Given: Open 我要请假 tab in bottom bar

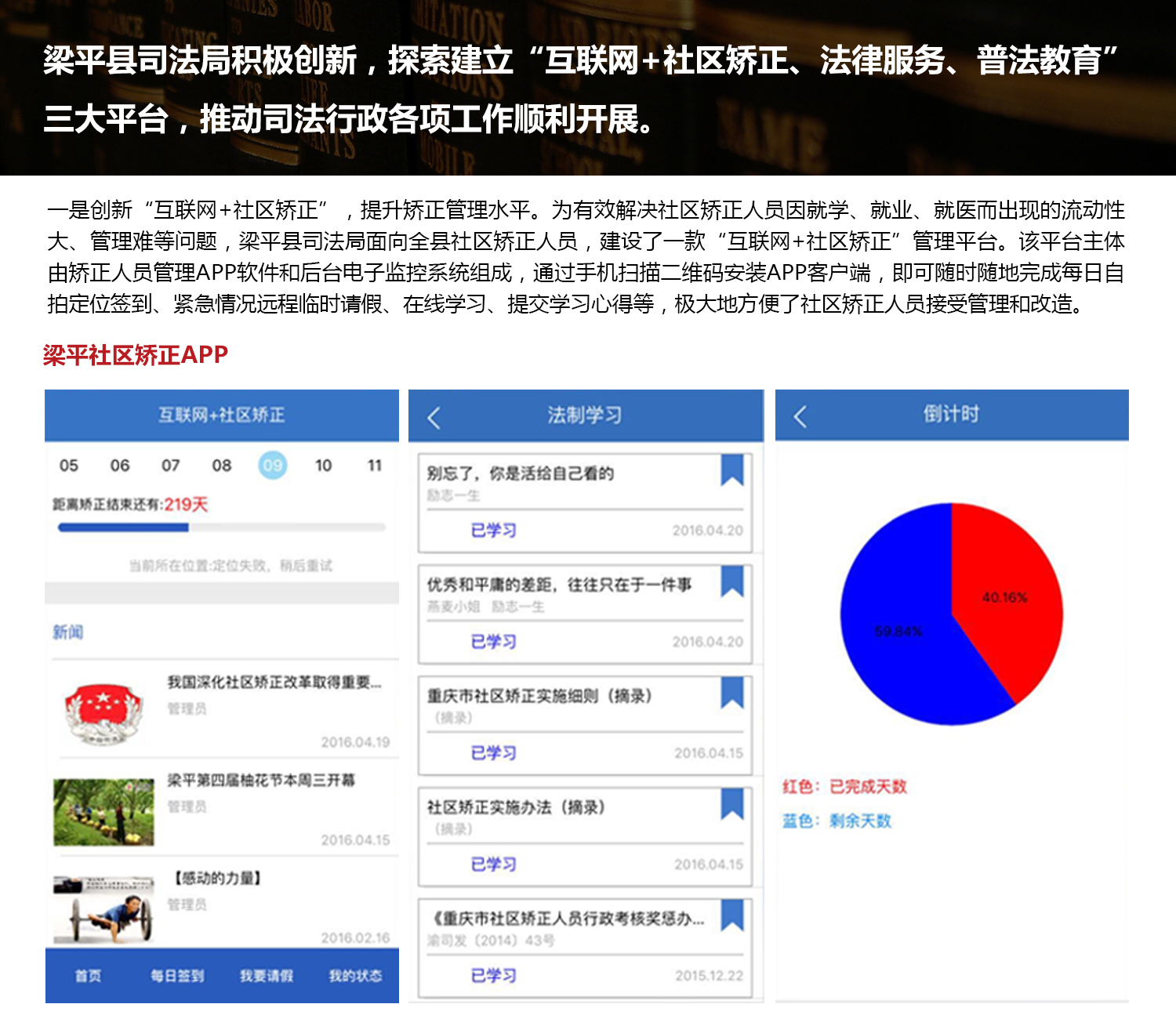Looking at the screenshot, I should (x=266, y=976).
